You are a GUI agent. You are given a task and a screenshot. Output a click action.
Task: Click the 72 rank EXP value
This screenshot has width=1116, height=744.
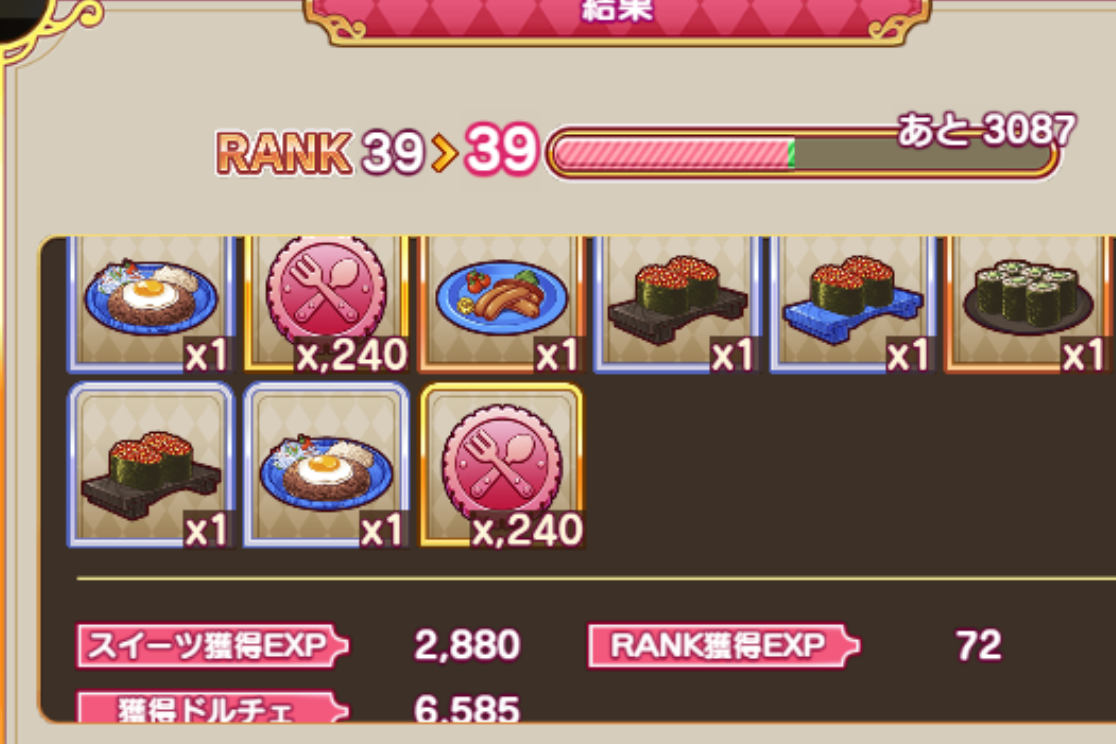tap(979, 646)
